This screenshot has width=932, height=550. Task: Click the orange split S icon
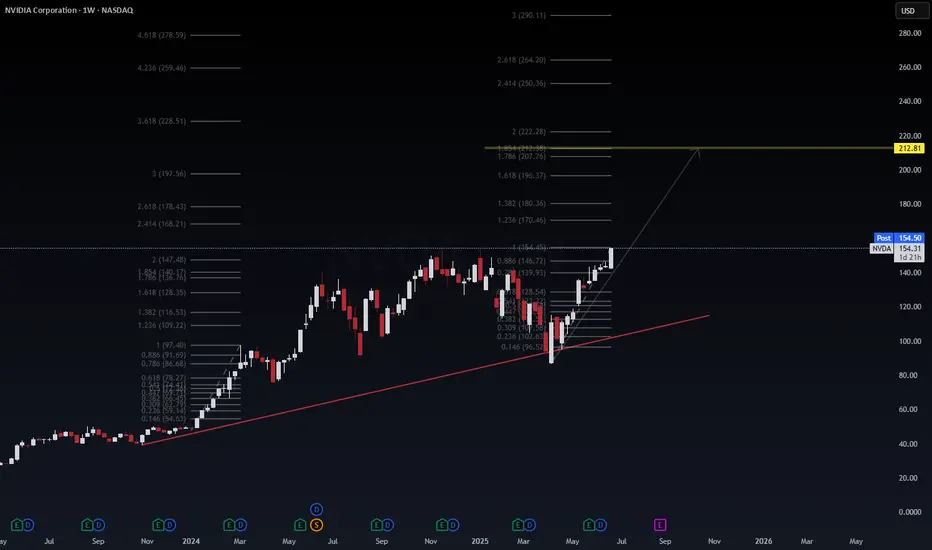316,525
